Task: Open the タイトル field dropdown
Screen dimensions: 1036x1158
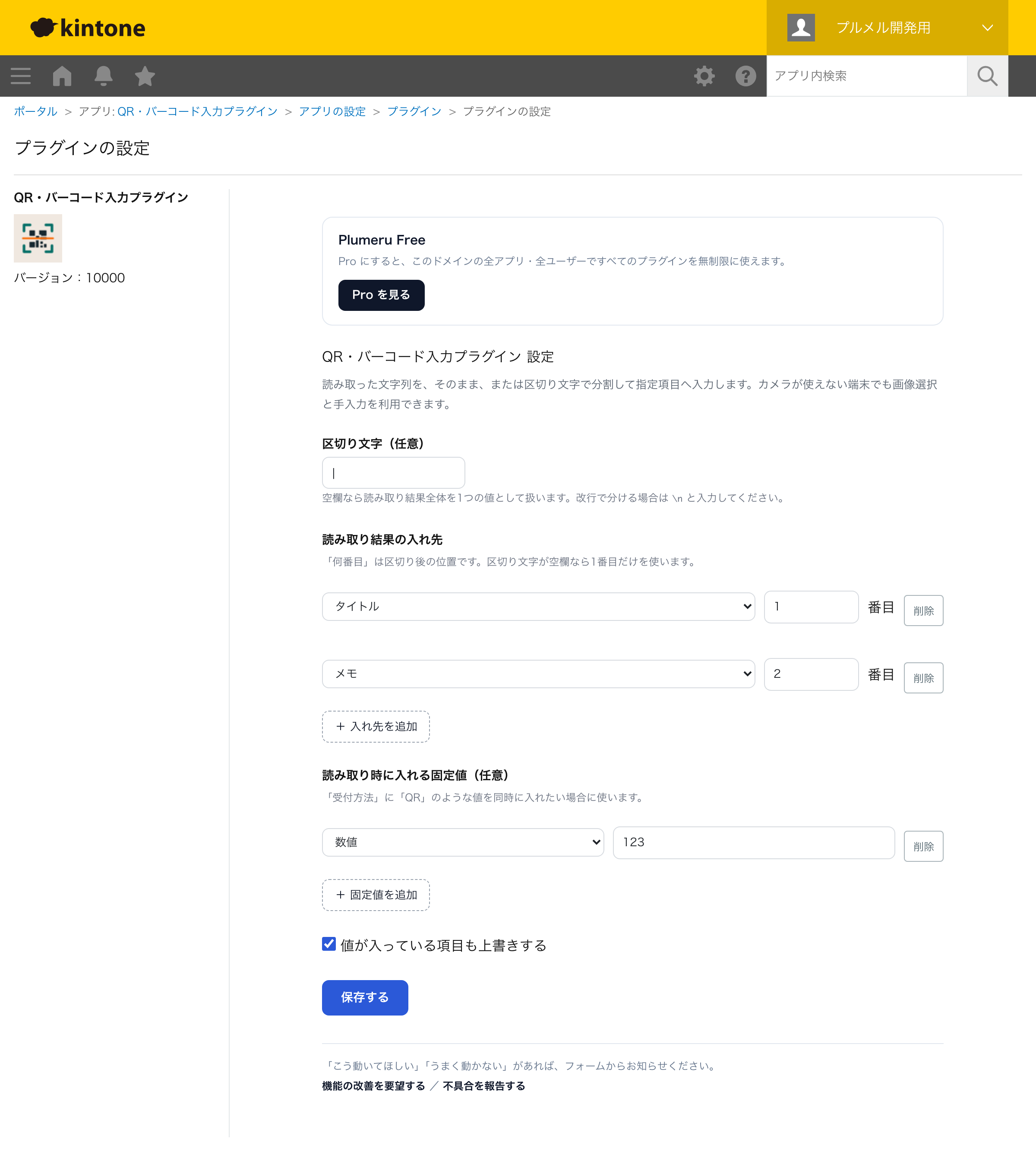Action: coord(538,606)
